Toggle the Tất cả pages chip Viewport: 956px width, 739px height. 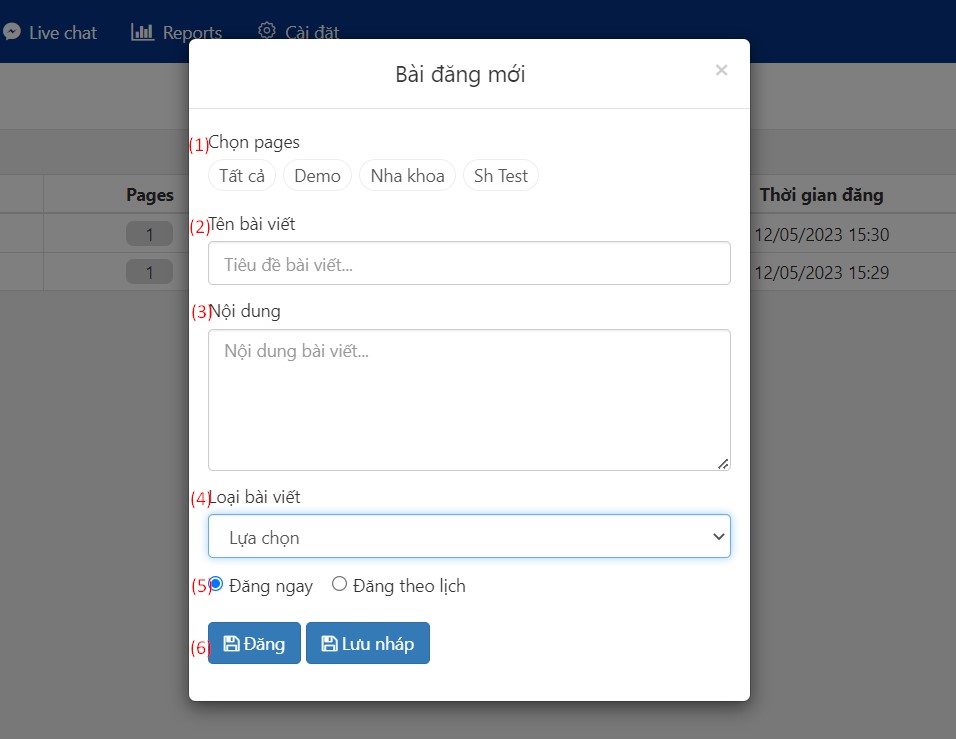point(242,176)
